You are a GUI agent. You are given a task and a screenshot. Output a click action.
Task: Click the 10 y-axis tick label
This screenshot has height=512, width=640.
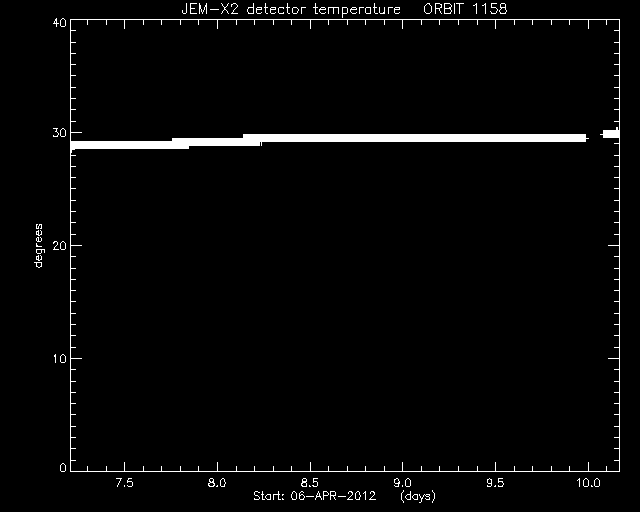click(x=60, y=358)
